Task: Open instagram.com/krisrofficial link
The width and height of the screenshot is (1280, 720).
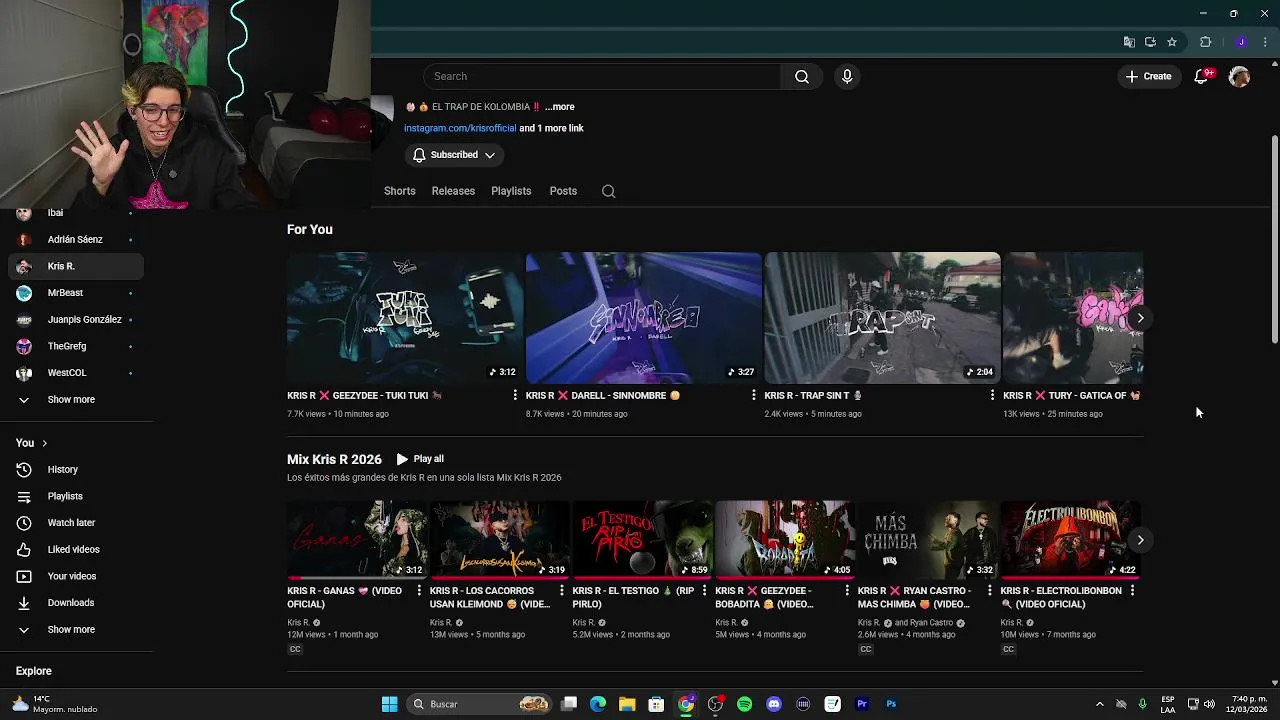Action: [x=460, y=128]
